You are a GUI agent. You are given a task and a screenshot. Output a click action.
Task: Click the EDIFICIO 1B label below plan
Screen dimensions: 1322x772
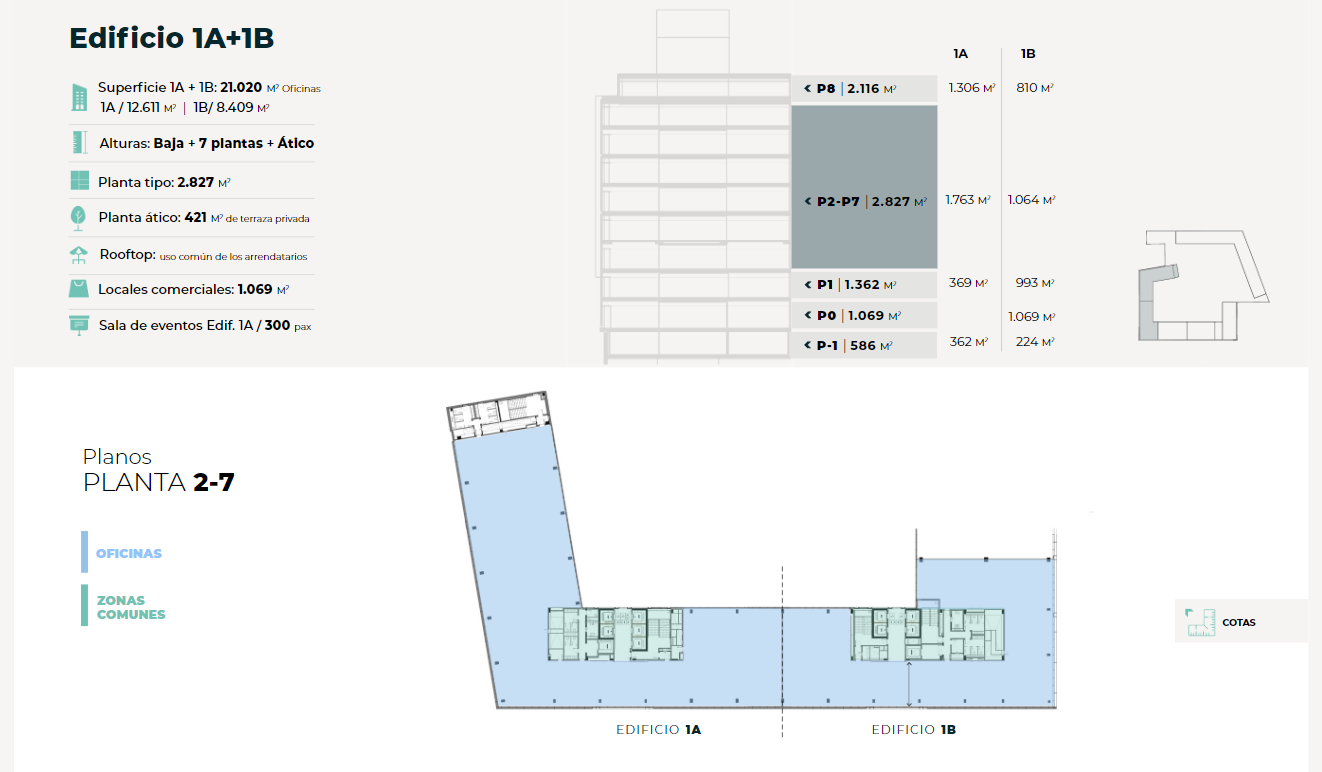click(x=913, y=730)
